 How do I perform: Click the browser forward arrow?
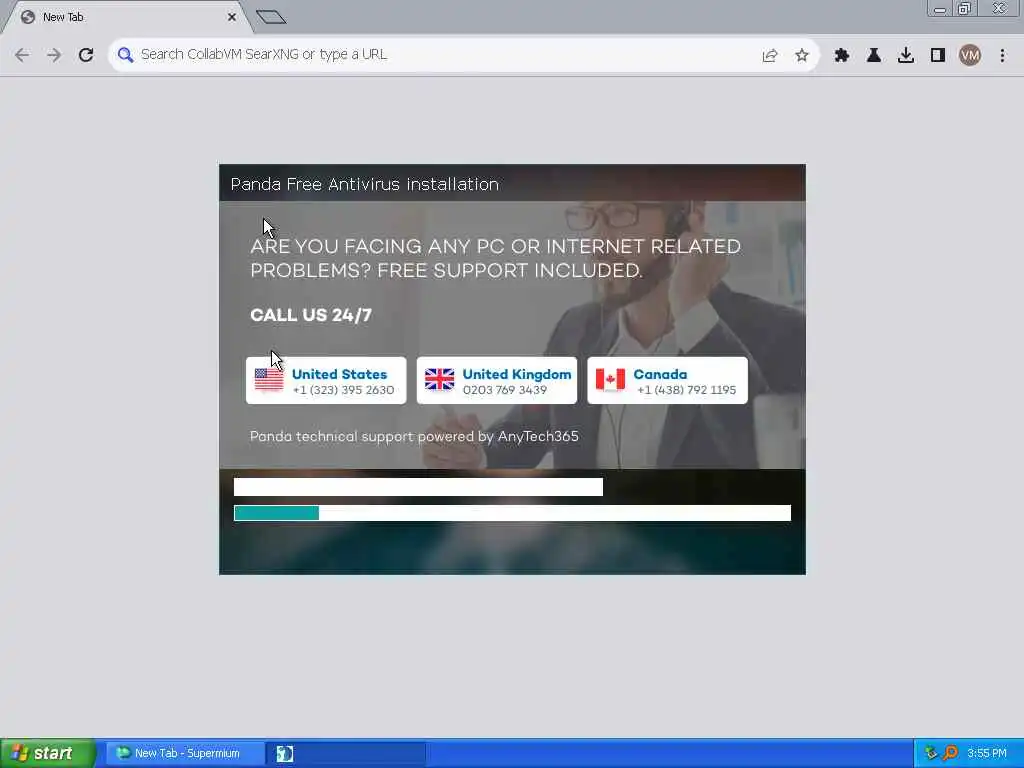54,55
